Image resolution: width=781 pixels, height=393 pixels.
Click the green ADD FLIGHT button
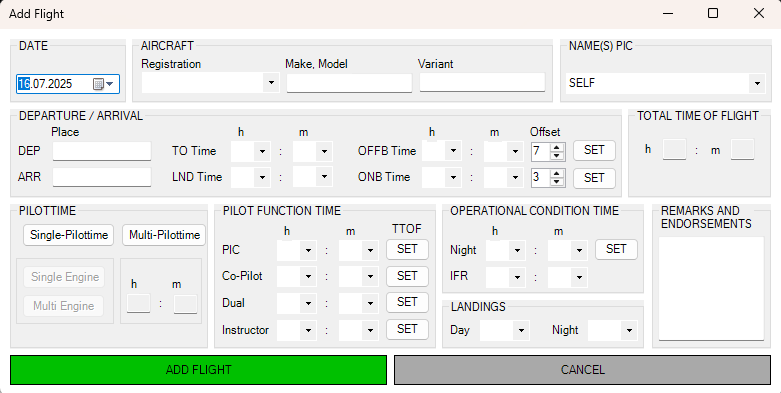tap(198, 370)
